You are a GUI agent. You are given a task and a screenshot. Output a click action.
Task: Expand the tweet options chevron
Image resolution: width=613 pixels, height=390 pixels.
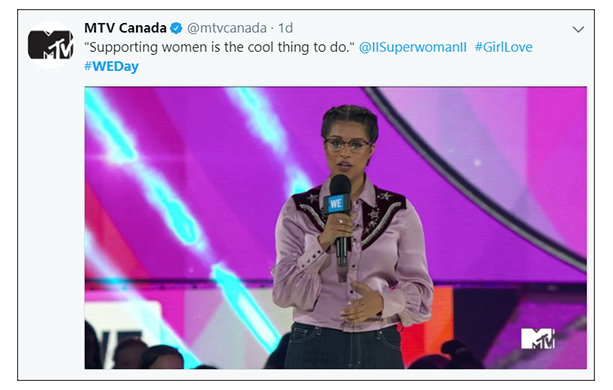[578, 29]
